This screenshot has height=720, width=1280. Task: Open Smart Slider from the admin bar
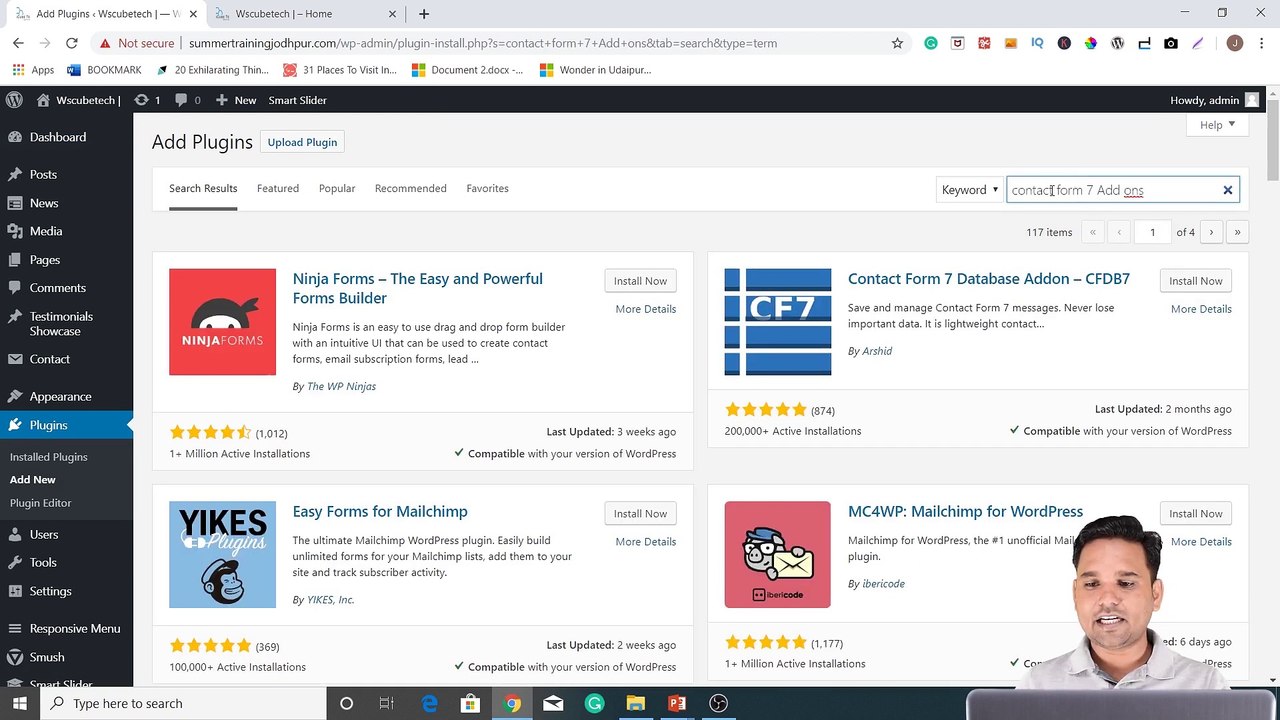point(297,100)
